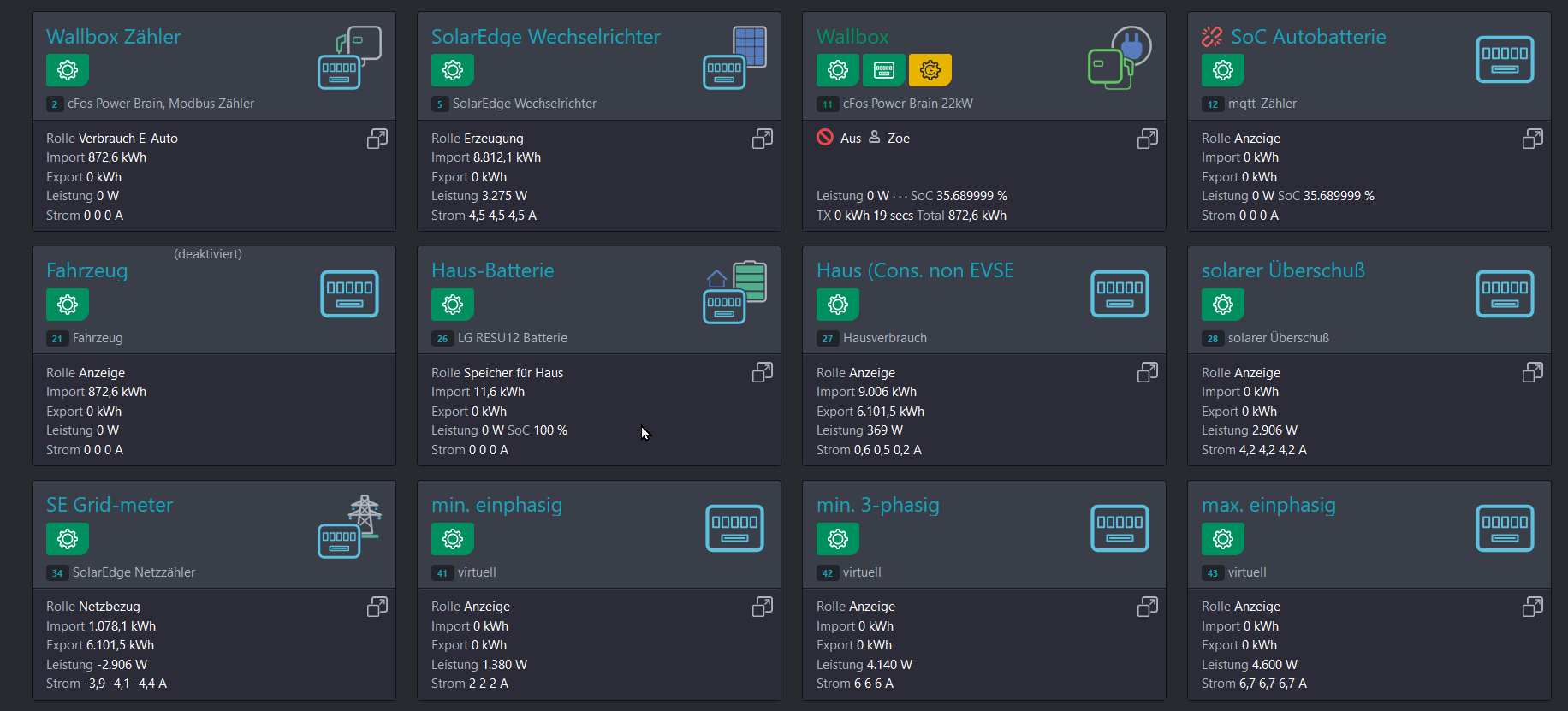
Task: Open the SolarEdge Wechselrichter title link
Action: point(546,37)
